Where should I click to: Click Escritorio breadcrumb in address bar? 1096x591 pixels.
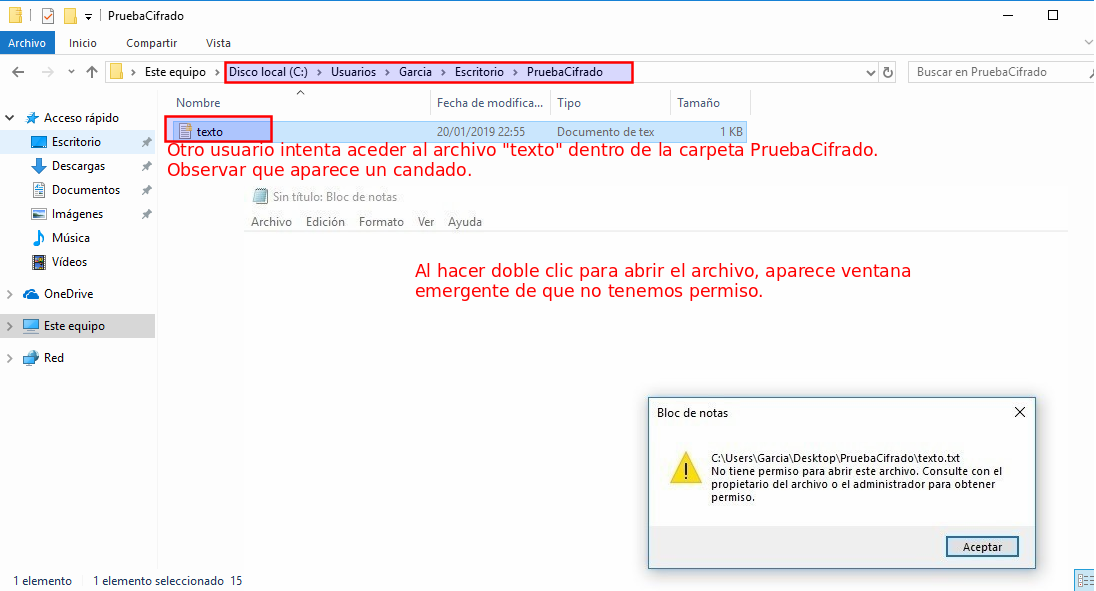[479, 72]
